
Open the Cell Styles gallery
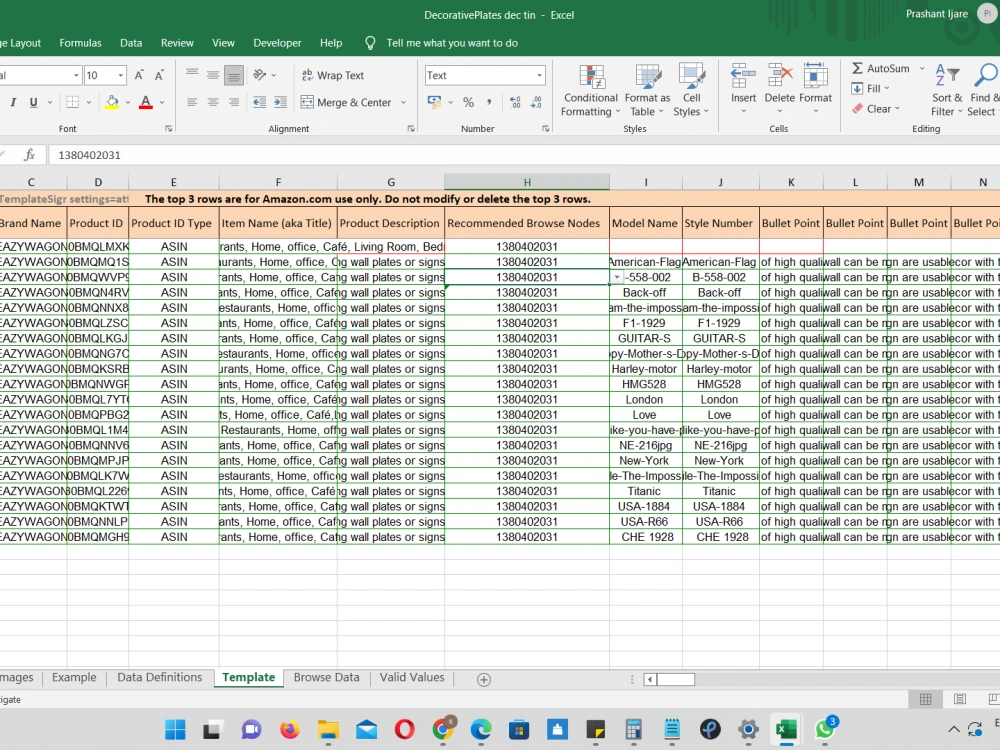pyautogui.click(x=691, y=90)
